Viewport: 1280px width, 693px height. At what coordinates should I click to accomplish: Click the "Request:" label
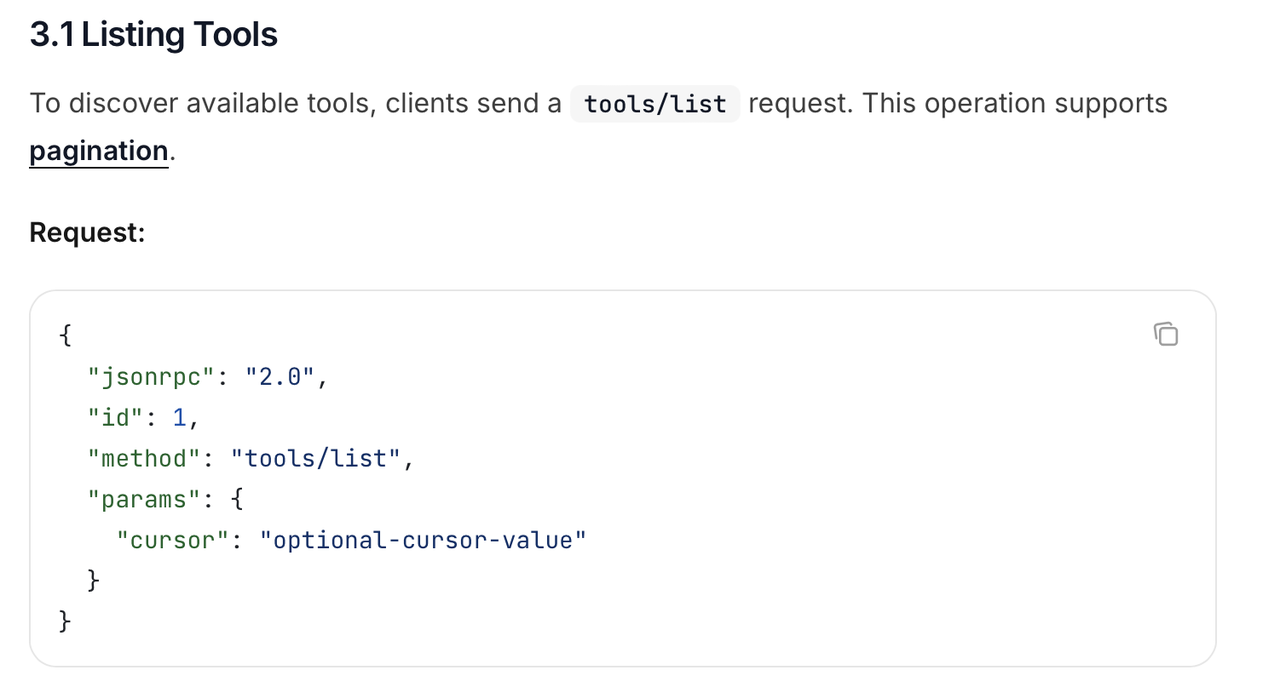coord(87,233)
